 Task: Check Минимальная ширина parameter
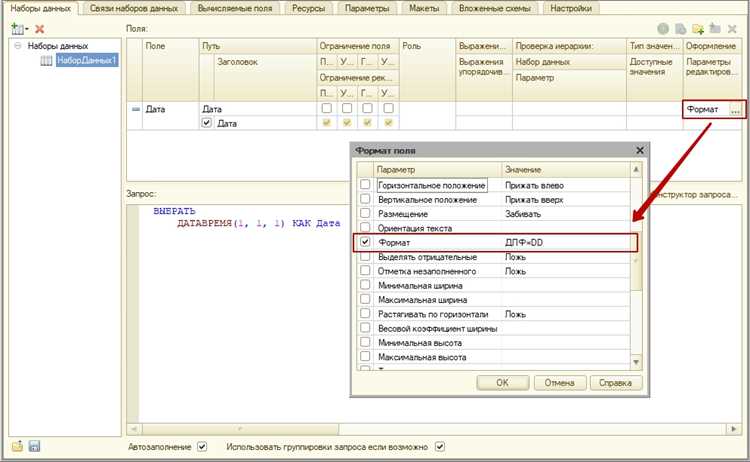click(x=365, y=285)
